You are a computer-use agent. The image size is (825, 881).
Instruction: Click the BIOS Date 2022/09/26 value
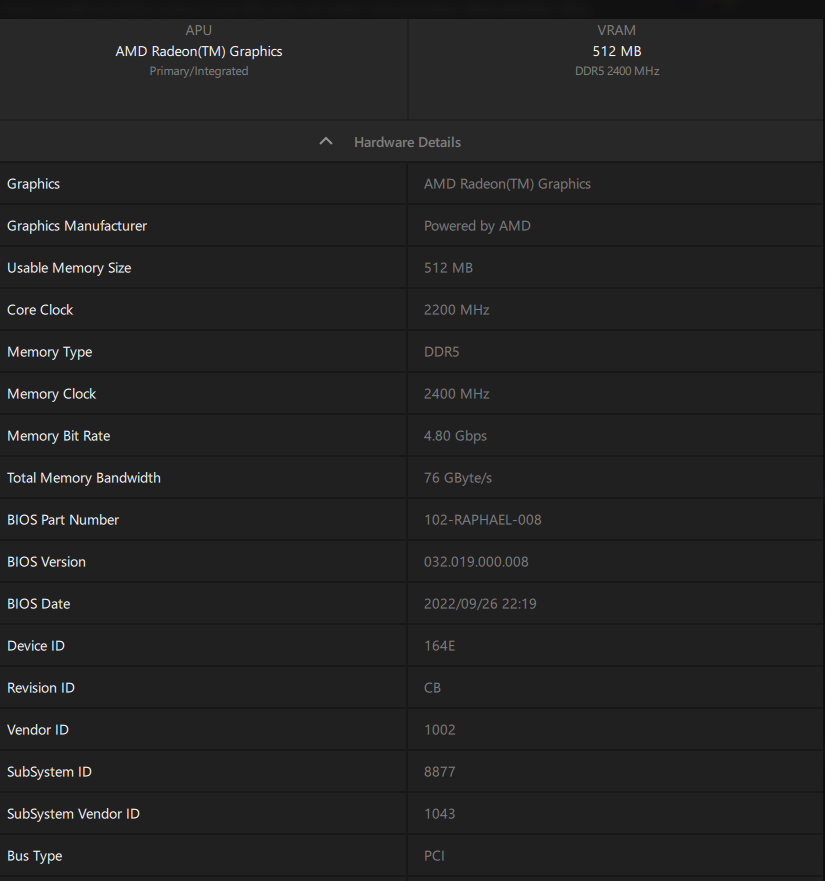tap(480, 604)
